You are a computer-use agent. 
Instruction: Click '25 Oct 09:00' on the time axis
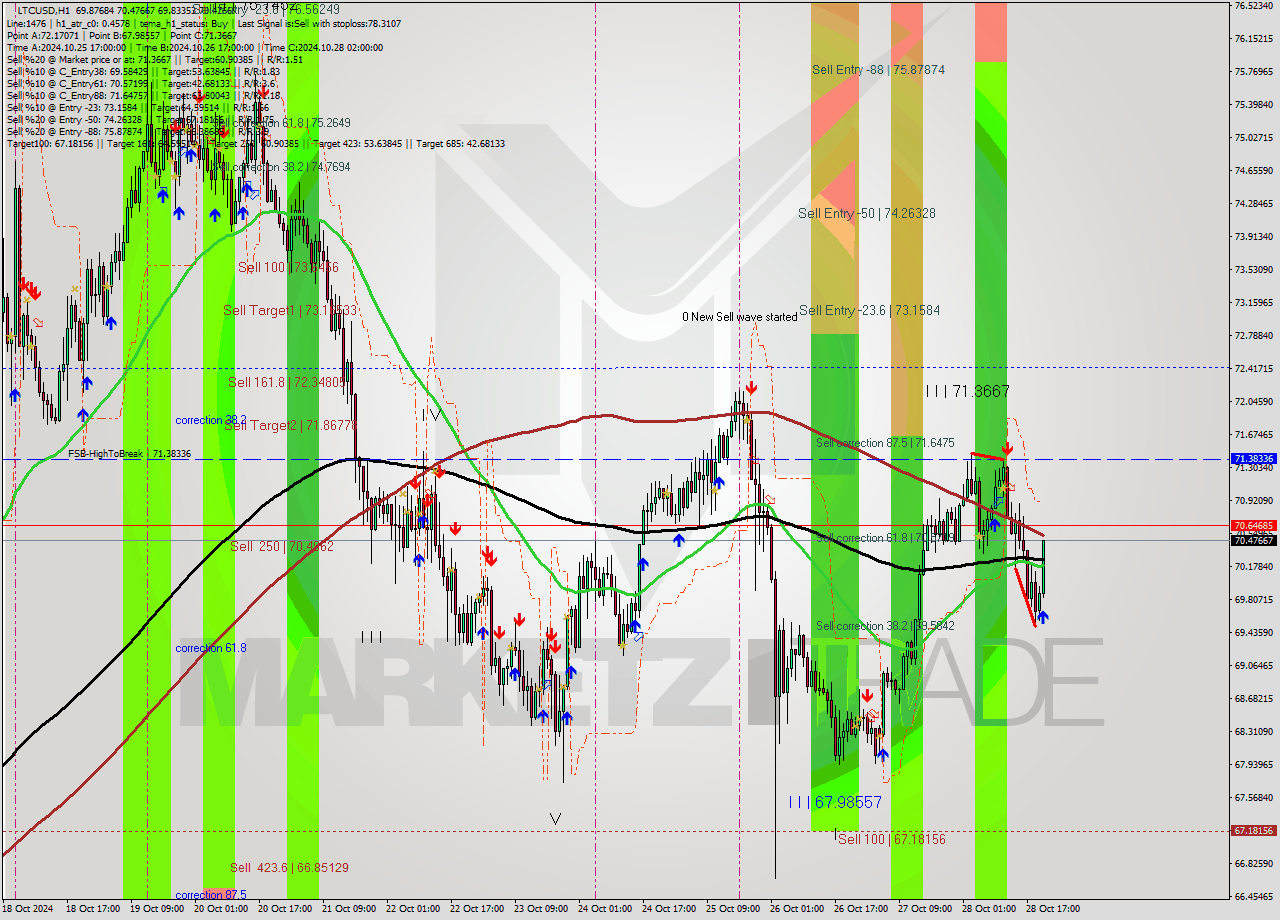(x=733, y=909)
